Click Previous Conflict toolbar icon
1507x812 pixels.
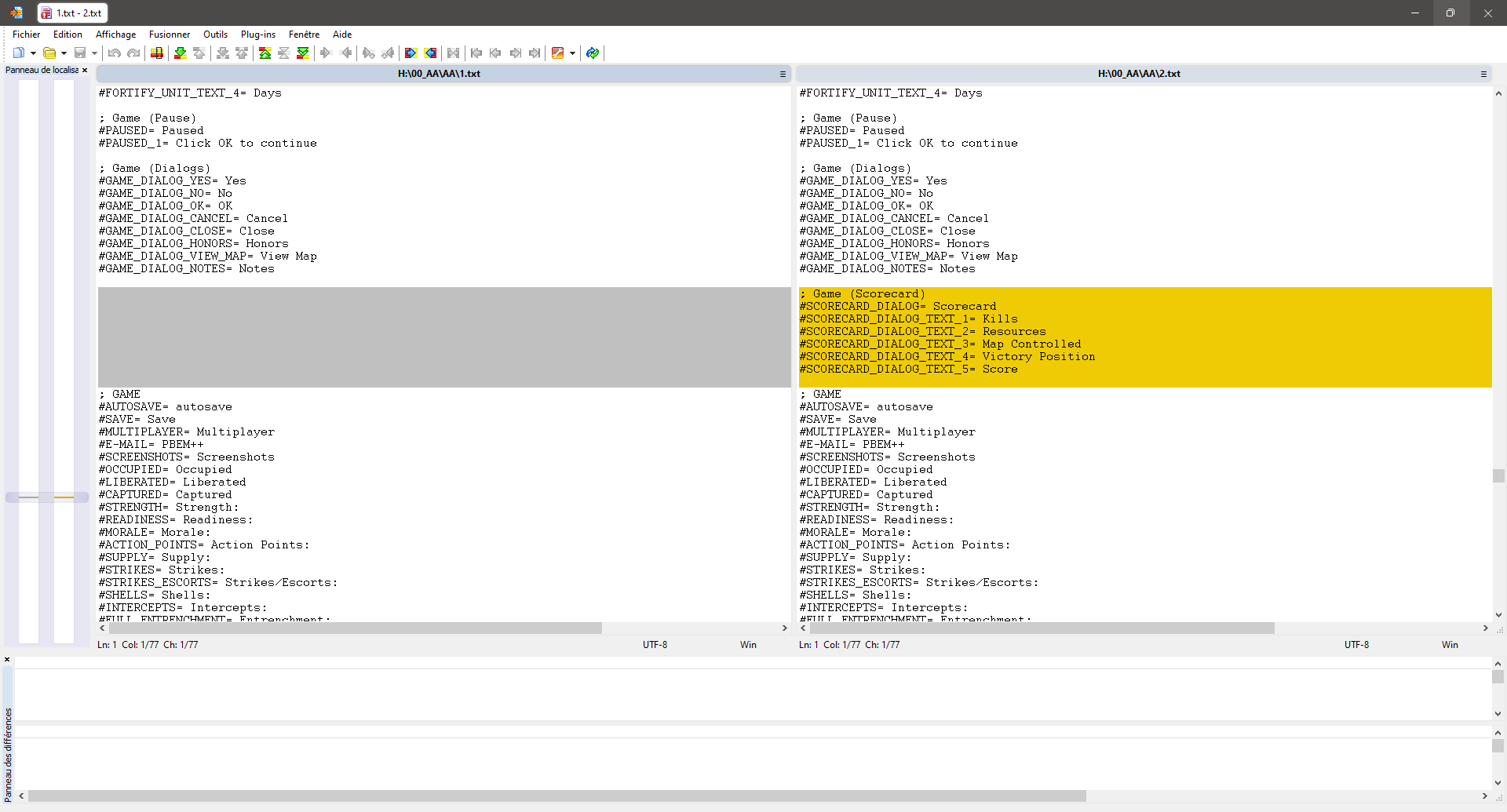pyautogui.click(x=242, y=53)
